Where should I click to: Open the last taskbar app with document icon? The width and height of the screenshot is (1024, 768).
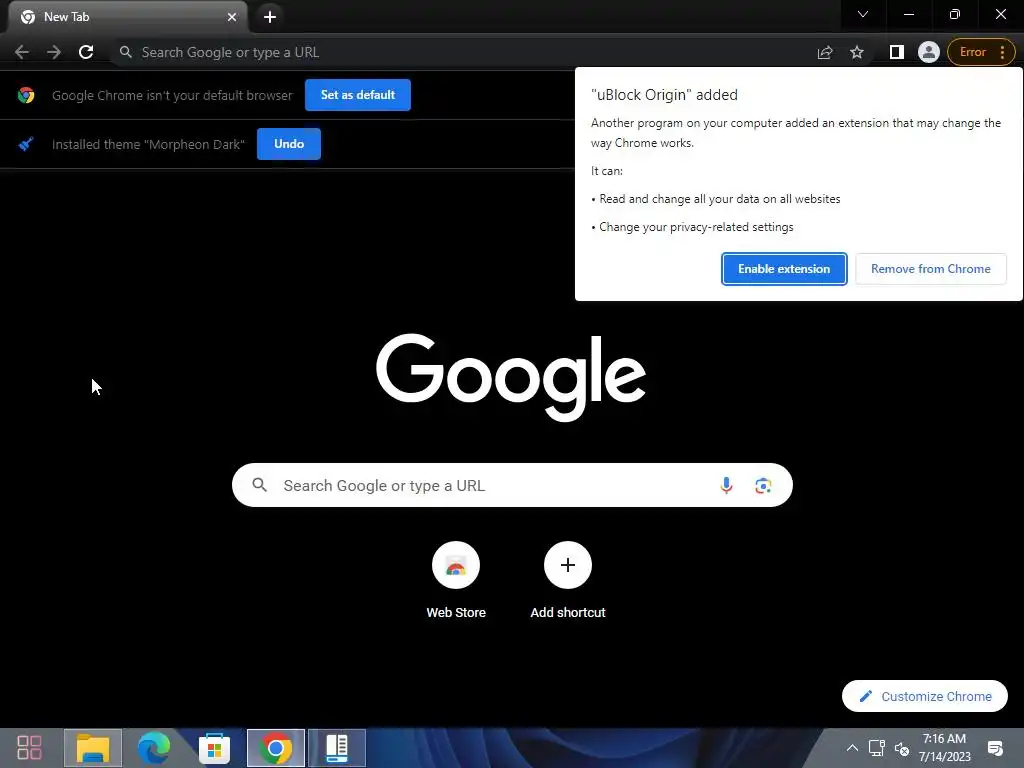[336, 748]
